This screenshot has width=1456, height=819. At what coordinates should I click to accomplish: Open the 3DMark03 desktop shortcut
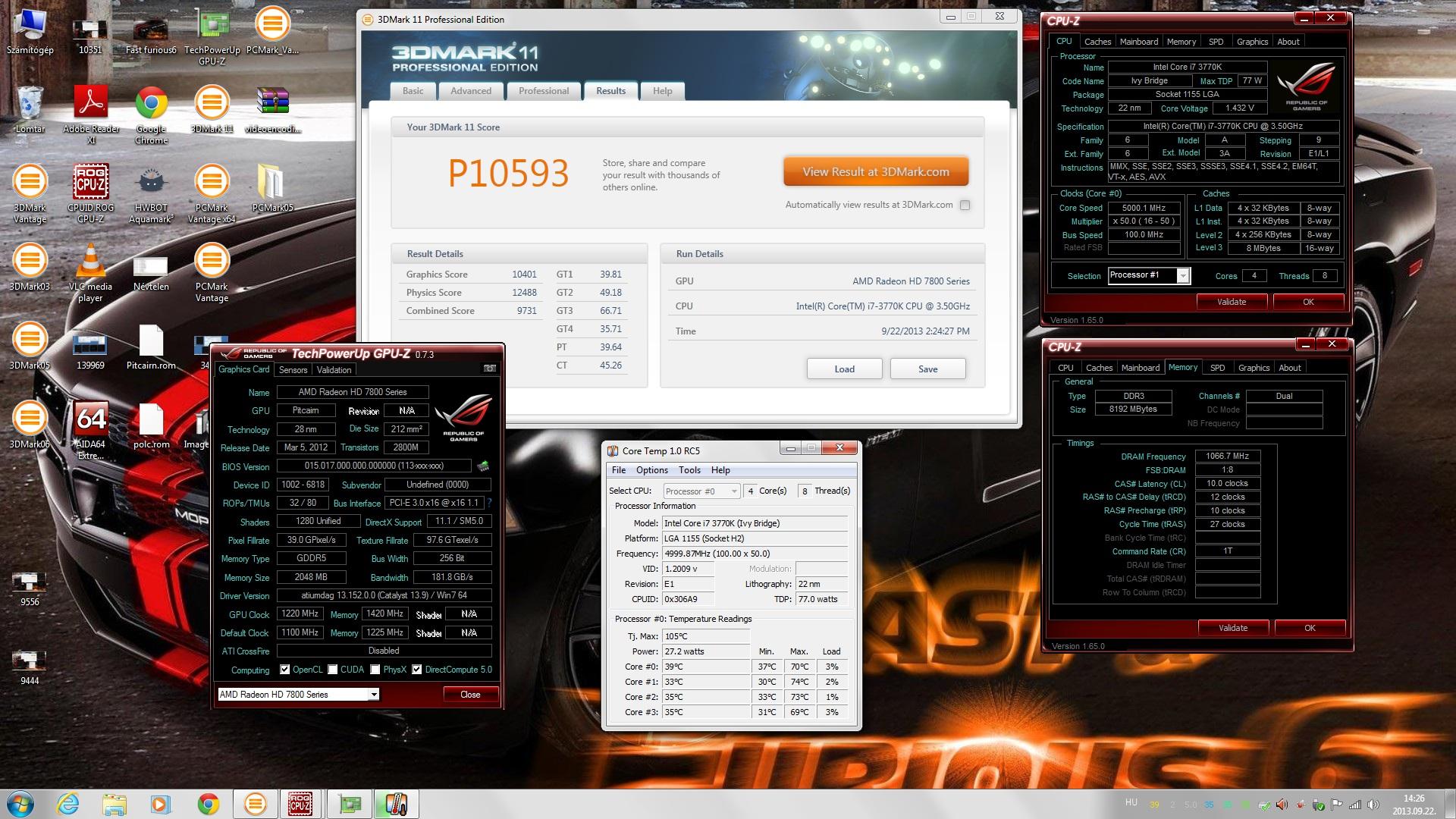(30, 267)
